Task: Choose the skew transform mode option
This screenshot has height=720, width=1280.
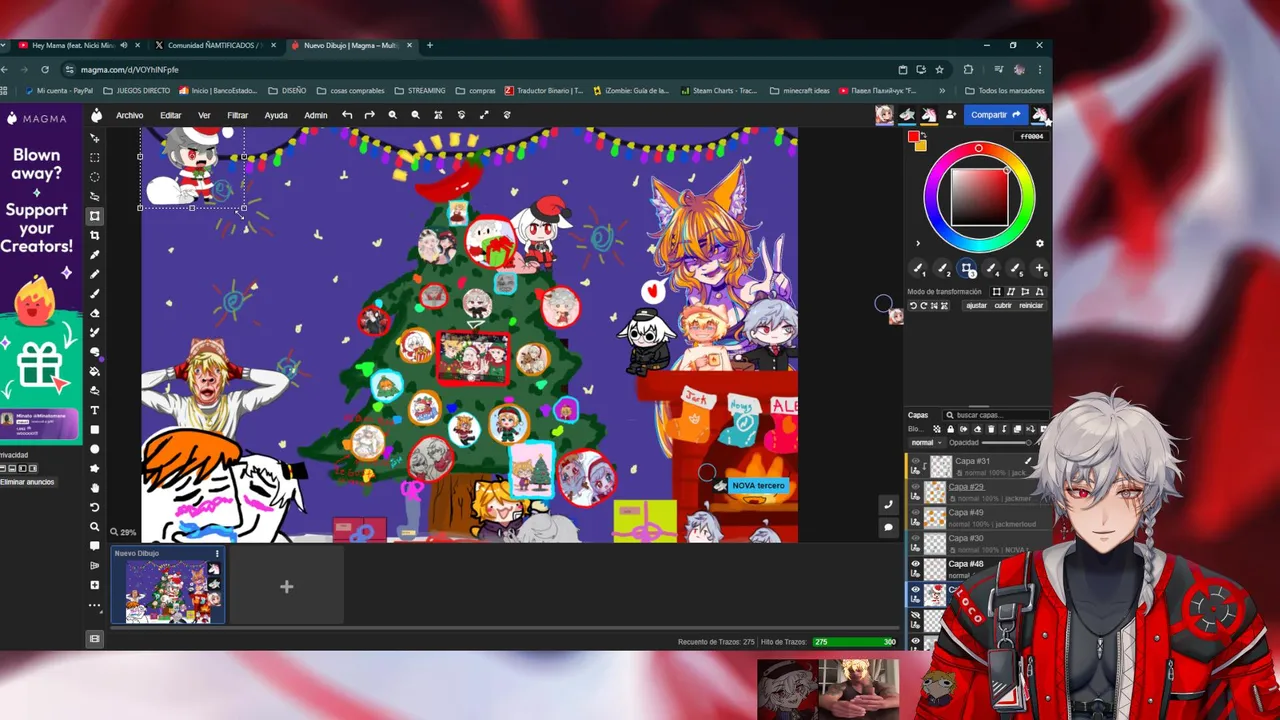Action: pyautogui.click(x=1011, y=292)
